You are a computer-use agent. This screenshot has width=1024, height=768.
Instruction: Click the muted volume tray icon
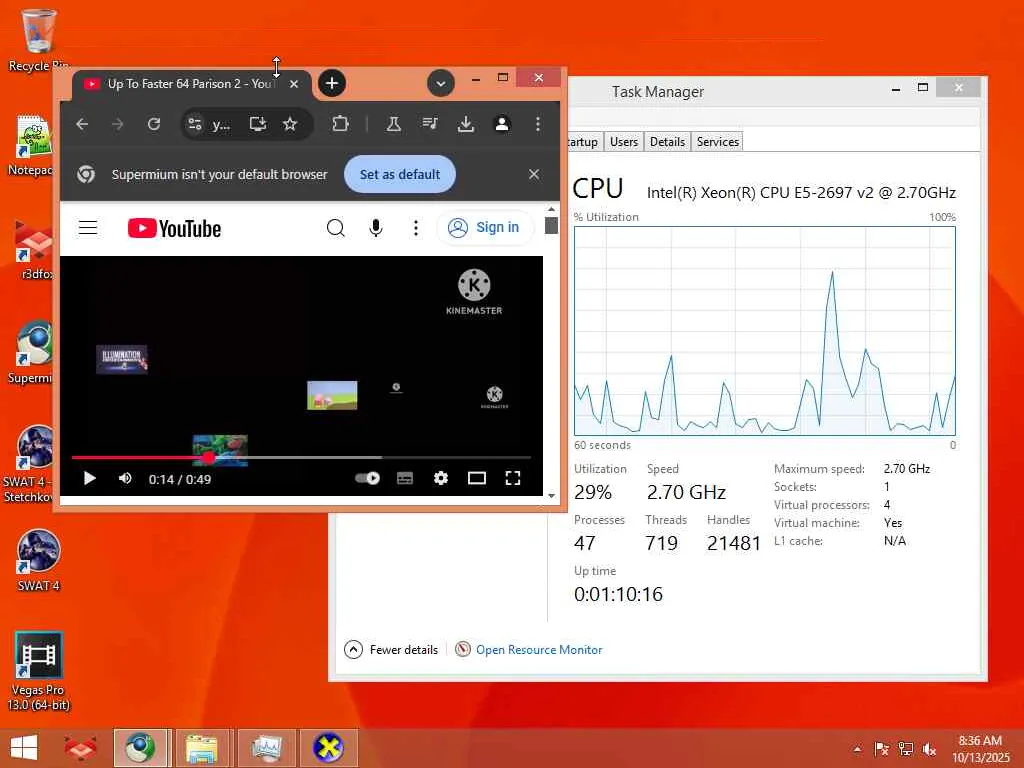pyautogui.click(x=929, y=749)
